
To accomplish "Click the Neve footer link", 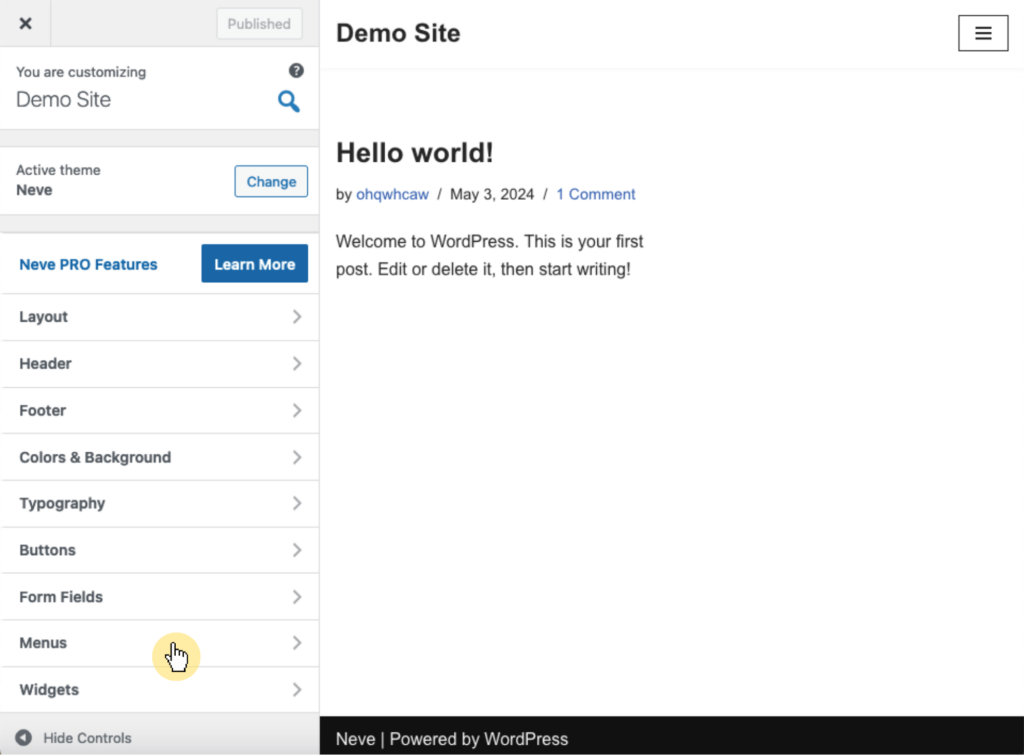I will coord(355,739).
